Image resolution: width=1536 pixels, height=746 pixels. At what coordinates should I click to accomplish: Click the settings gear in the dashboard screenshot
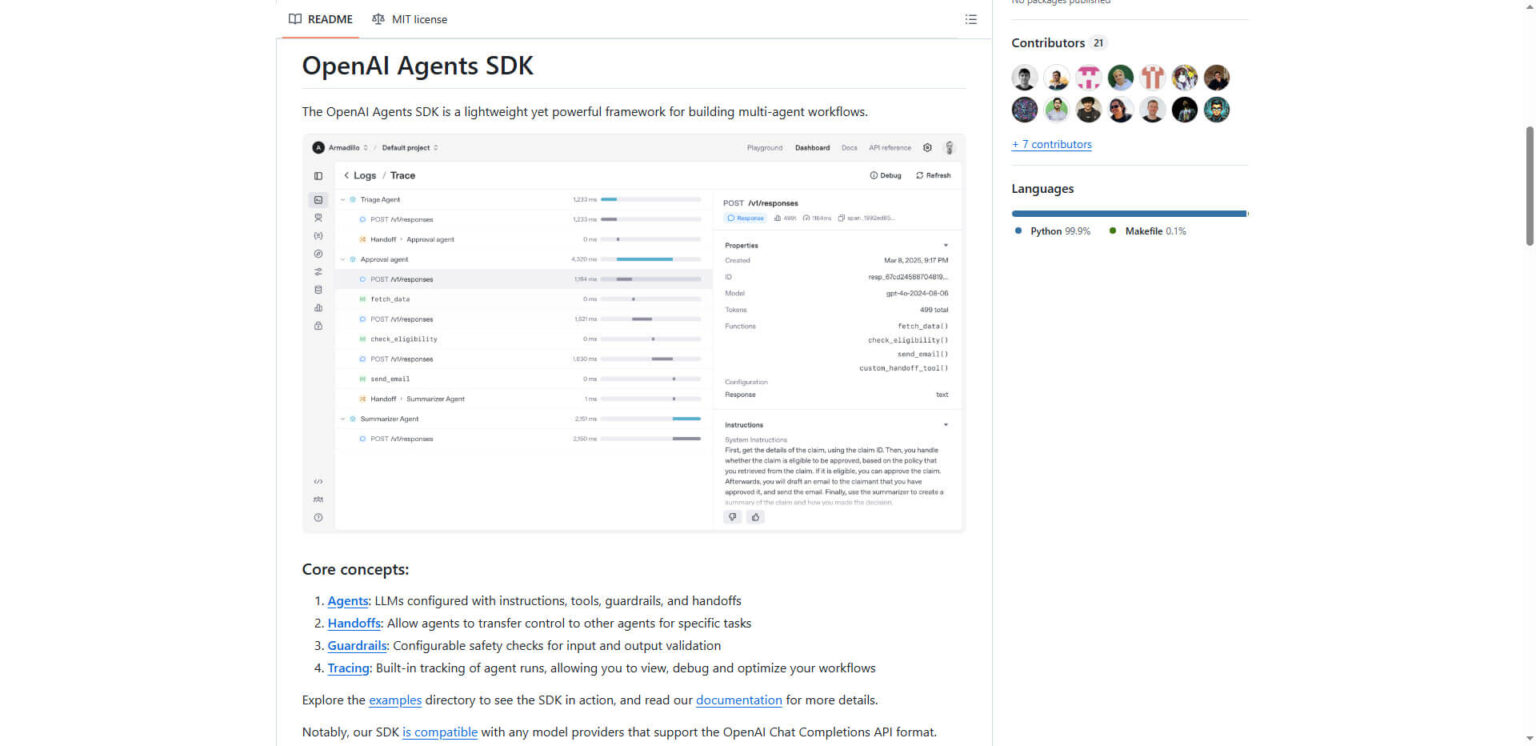click(x=927, y=147)
